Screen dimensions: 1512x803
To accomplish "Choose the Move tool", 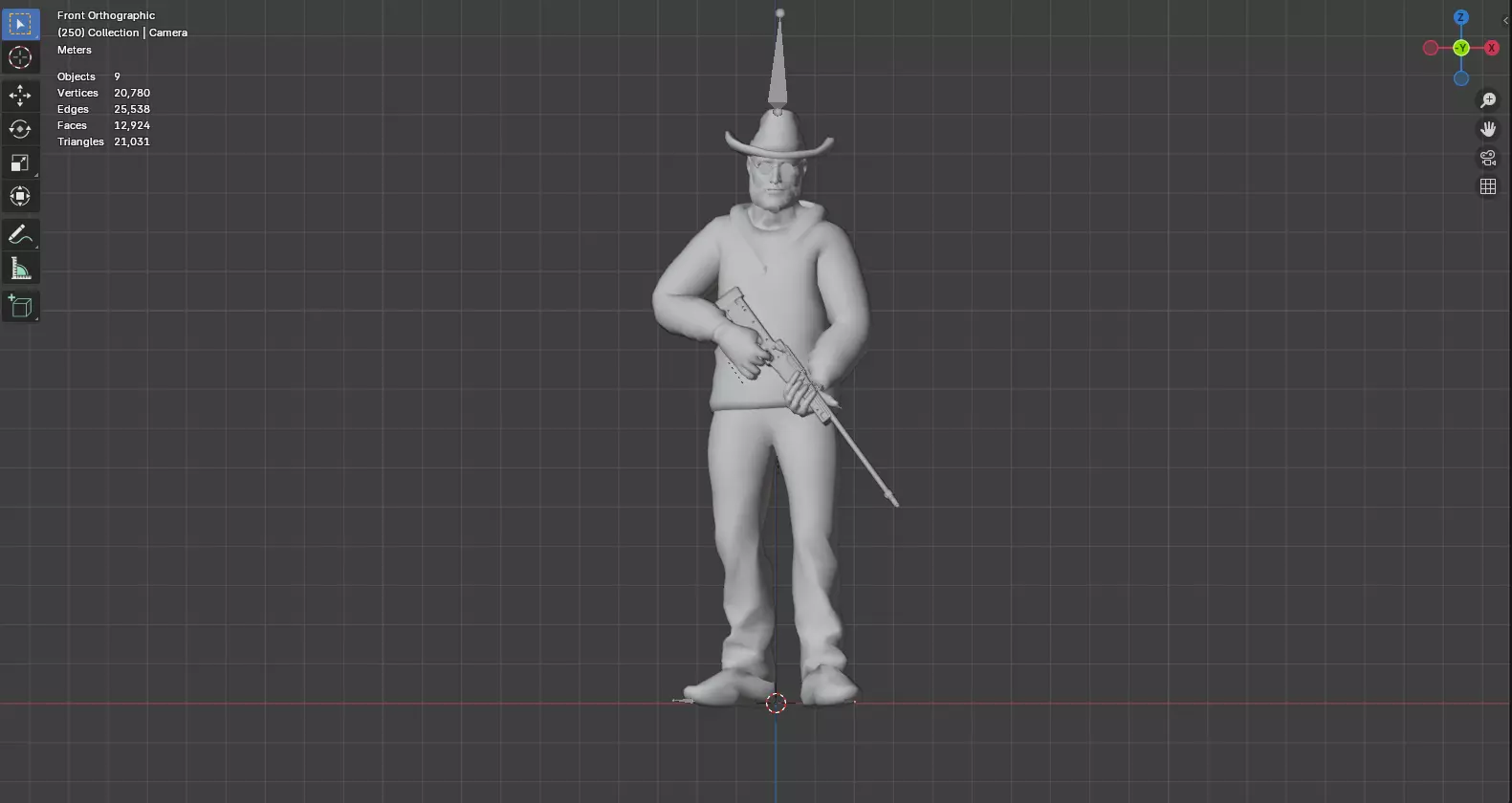I will 20,96.
